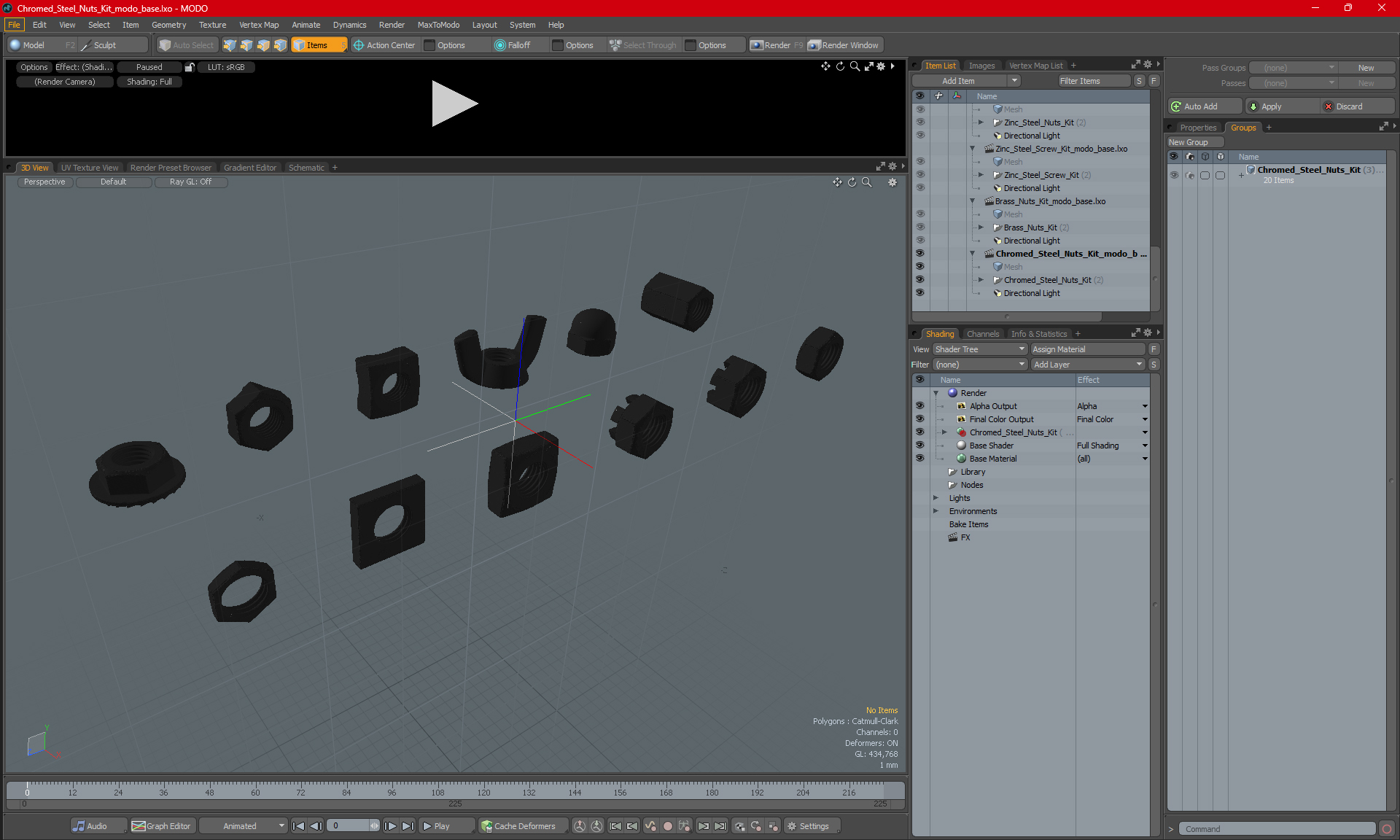This screenshot has height=840, width=1400.
Task: Expand Lights in Shader Tree
Action: pos(936,498)
